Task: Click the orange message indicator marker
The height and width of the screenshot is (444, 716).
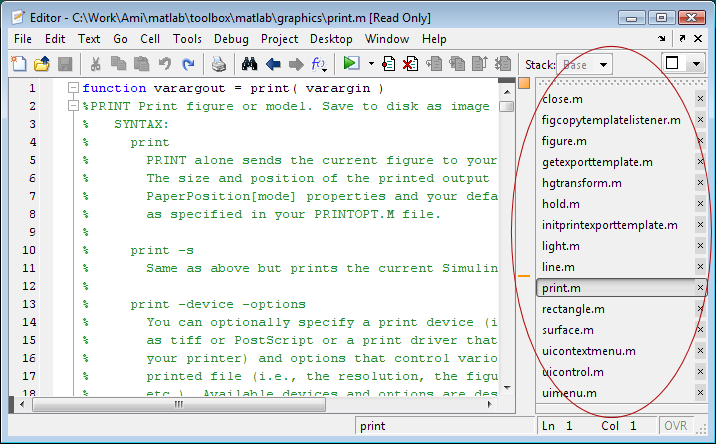Action: click(524, 275)
